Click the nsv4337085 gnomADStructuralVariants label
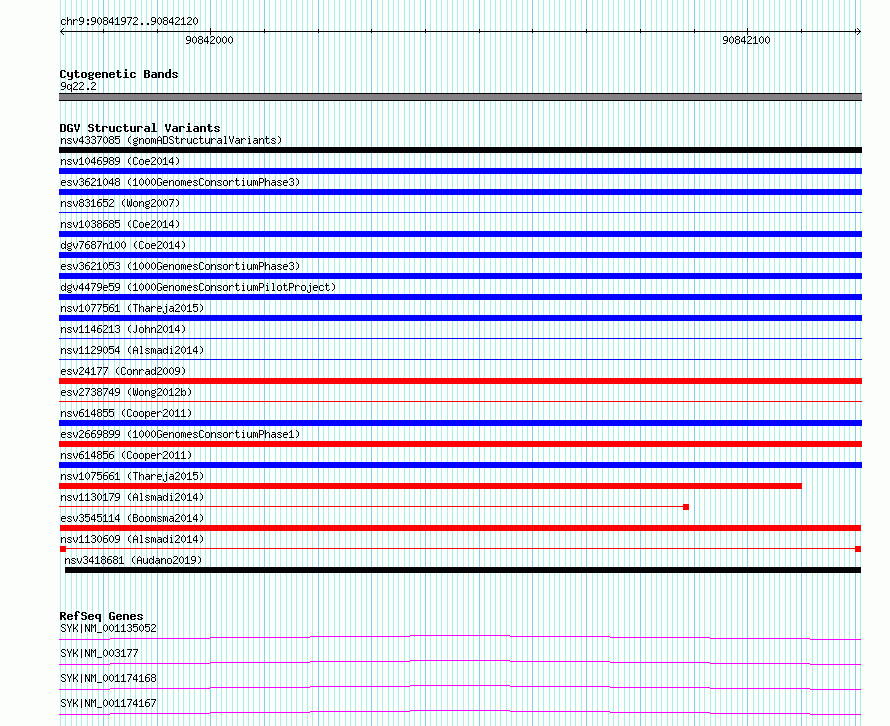Screen dimensions: 890x726 point(171,140)
